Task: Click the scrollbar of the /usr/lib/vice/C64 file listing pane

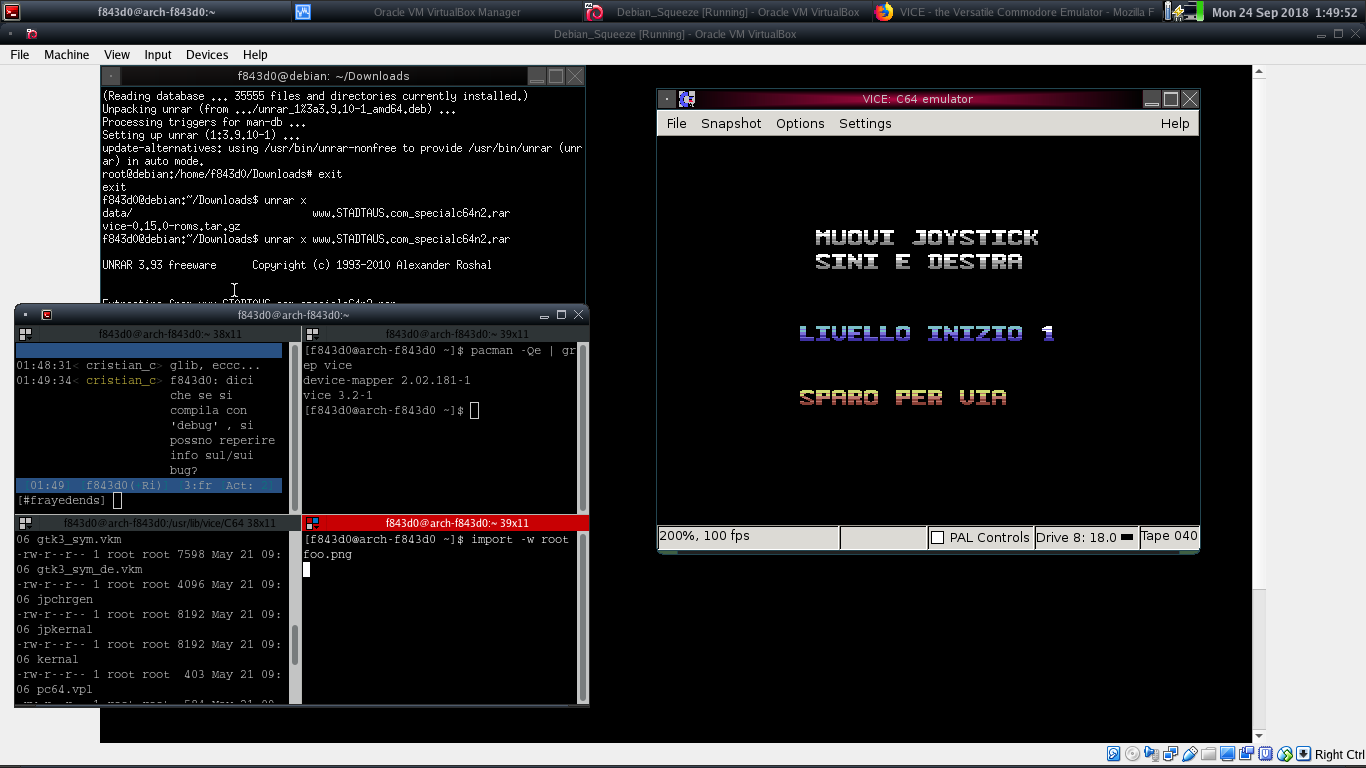Action: [x=295, y=618]
